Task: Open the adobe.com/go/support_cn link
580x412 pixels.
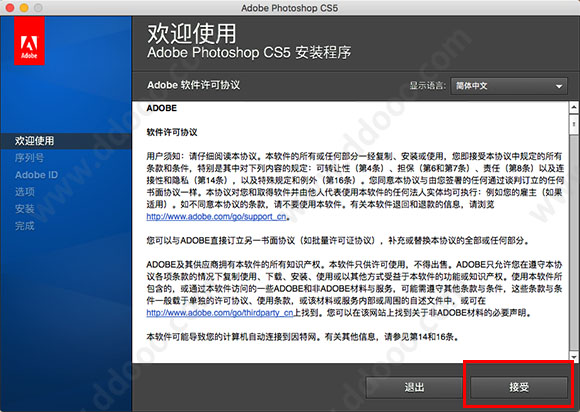Action: (216, 217)
